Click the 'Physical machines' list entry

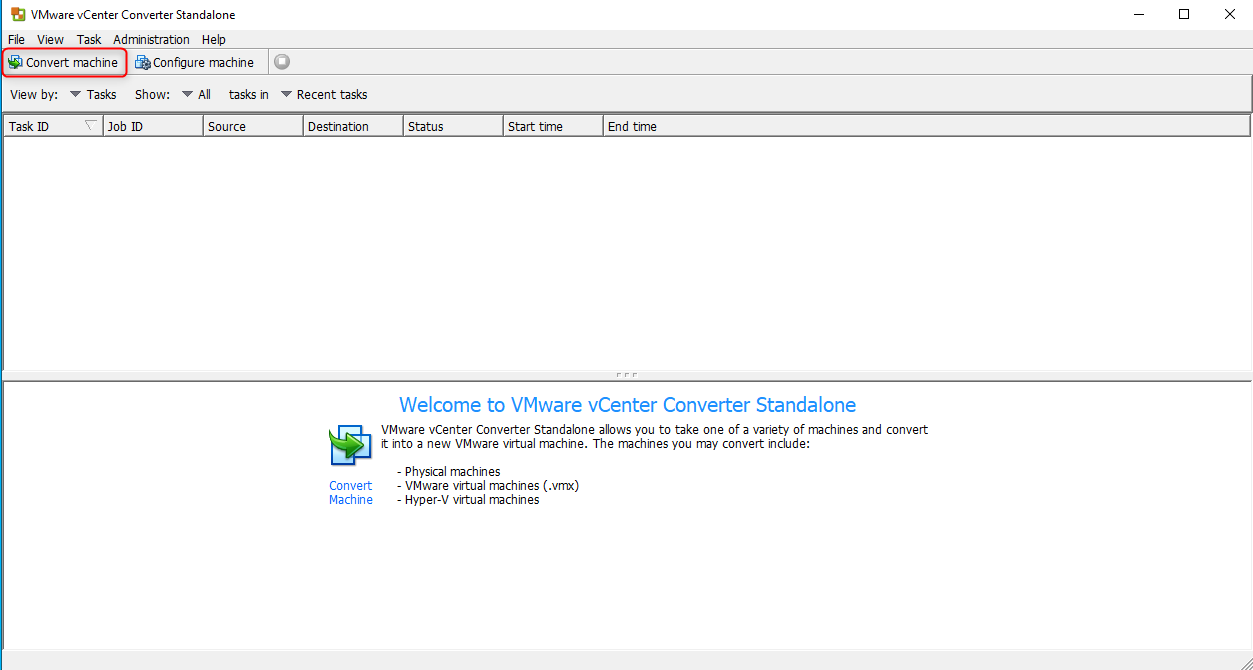click(x=452, y=471)
